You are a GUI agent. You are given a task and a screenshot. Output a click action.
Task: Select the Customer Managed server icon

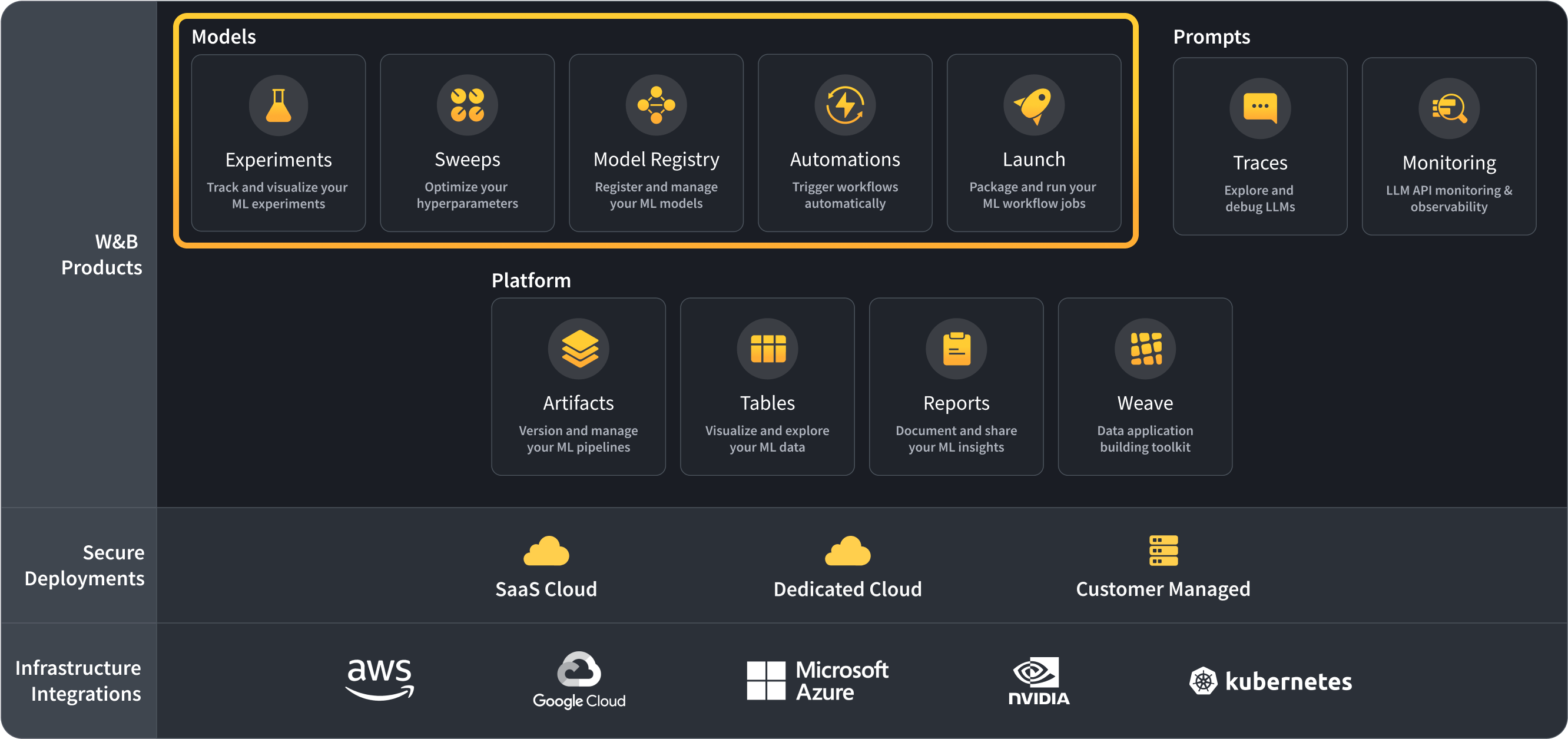(1163, 551)
